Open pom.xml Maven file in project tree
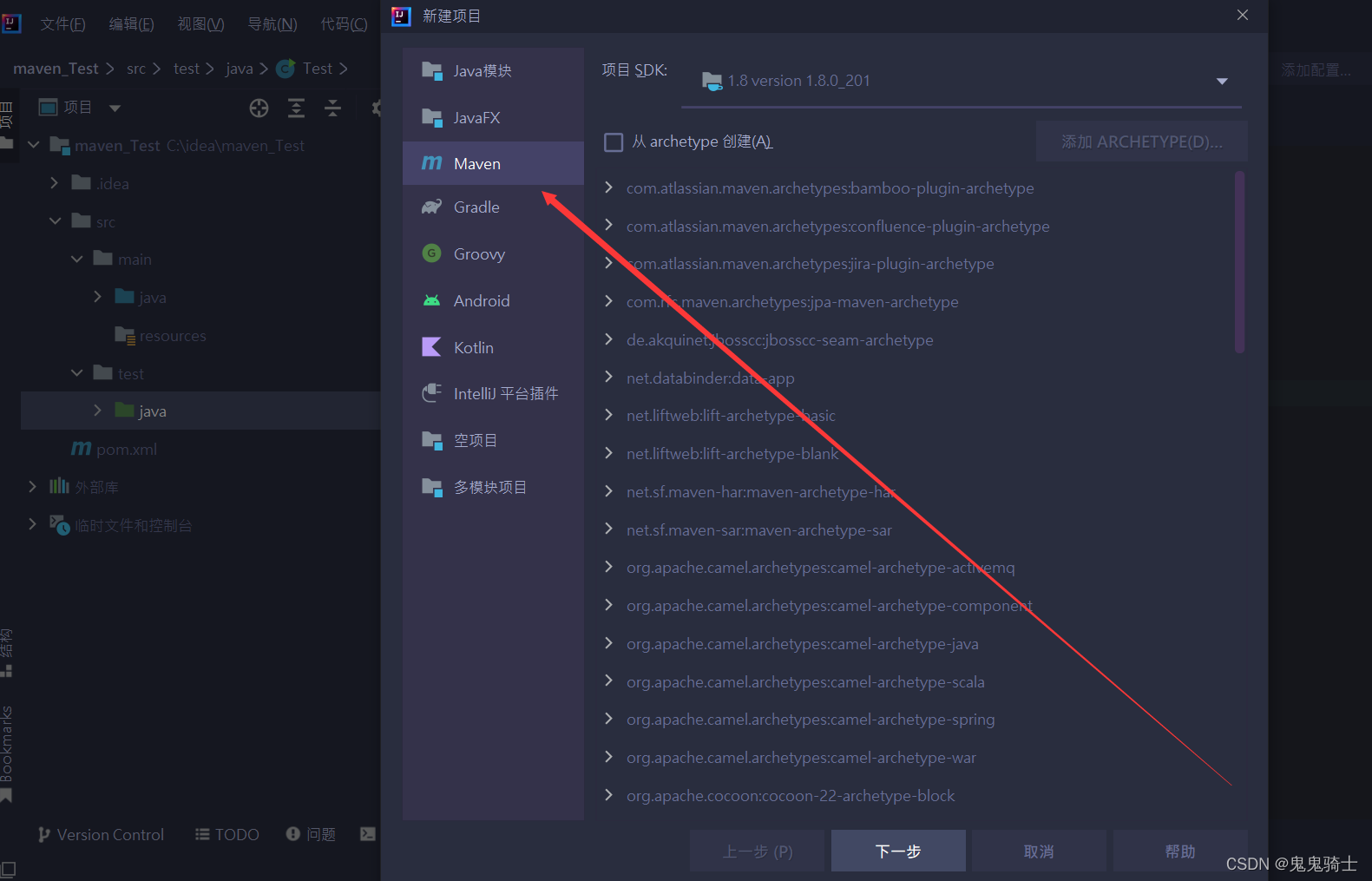Image resolution: width=1372 pixels, height=881 pixels. tap(114, 449)
